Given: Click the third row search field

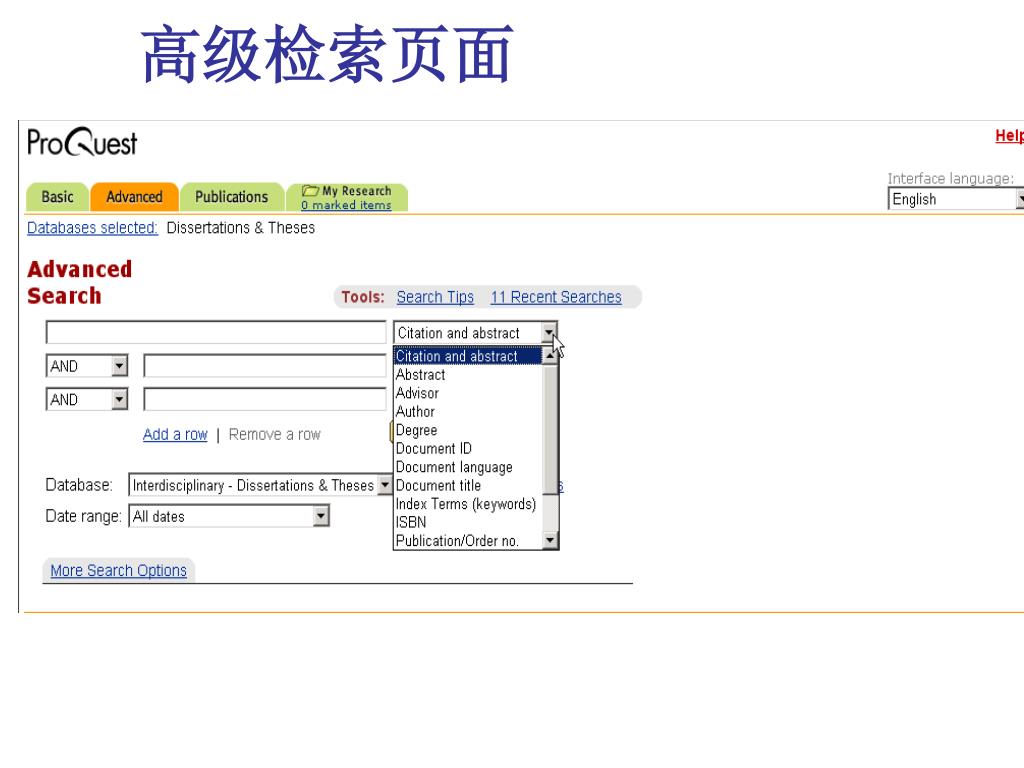Looking at the screenshot, I should point(265,399).
